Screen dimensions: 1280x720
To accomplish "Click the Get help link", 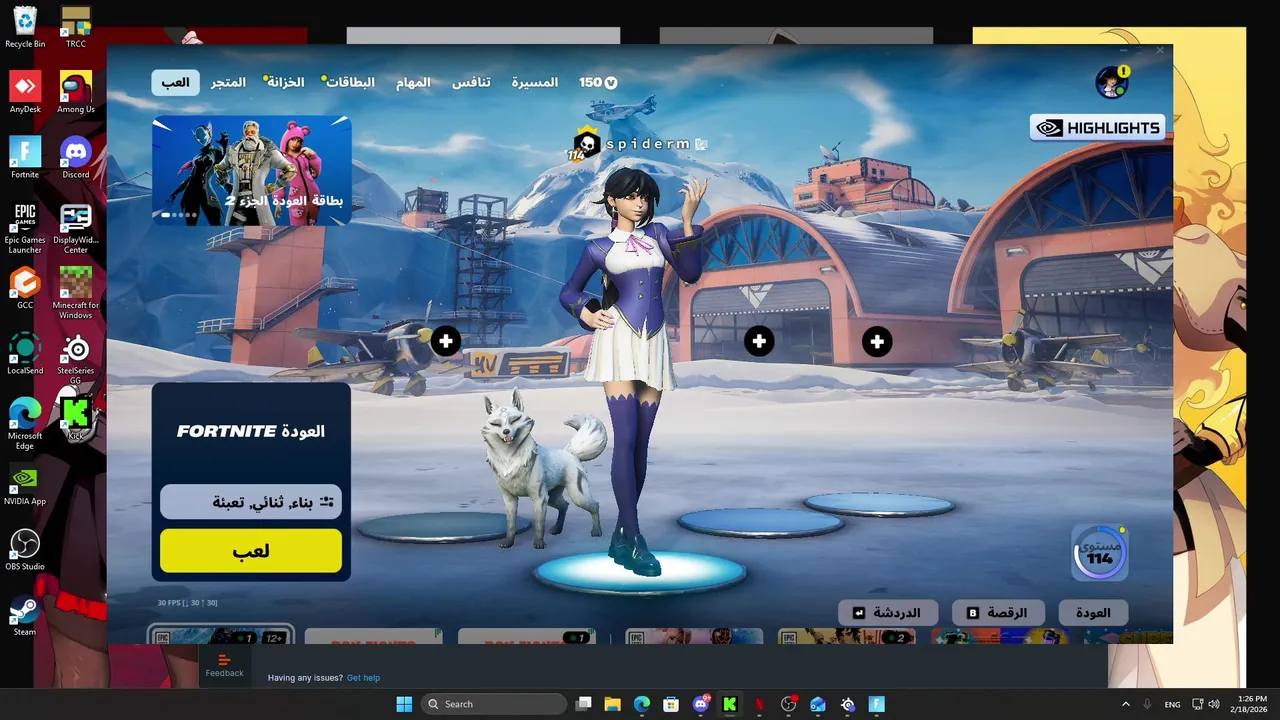I will (363, 678).
